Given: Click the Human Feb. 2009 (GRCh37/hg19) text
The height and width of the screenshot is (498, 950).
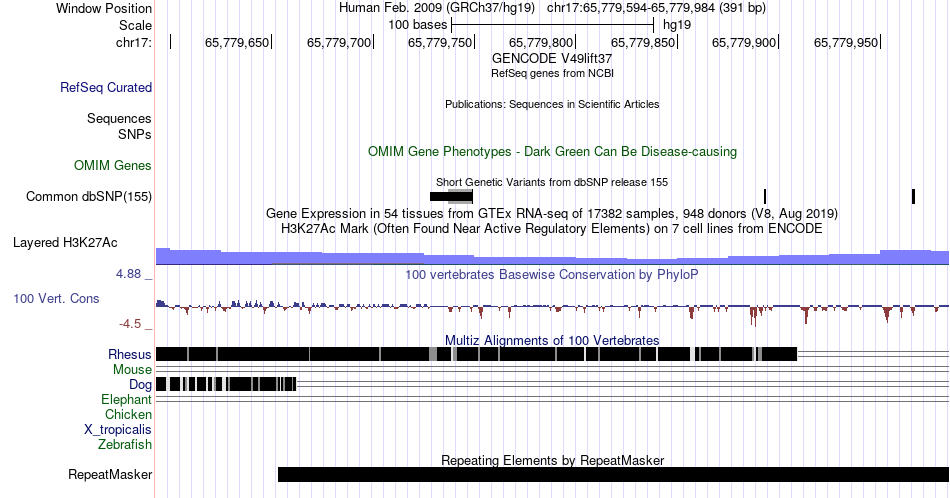Looking at the screenshot, I should (x=437, y=8).
